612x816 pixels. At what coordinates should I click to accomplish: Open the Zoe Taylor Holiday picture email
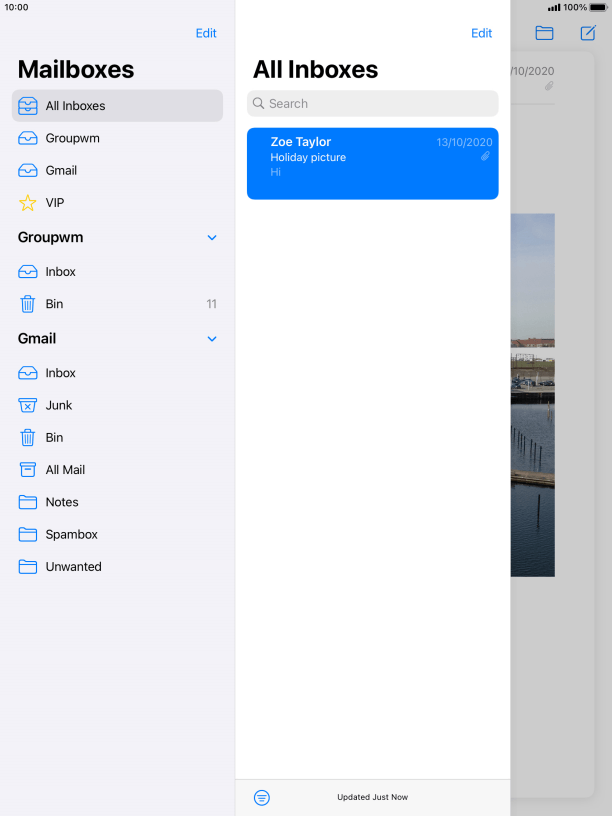(x=373, y=163)
